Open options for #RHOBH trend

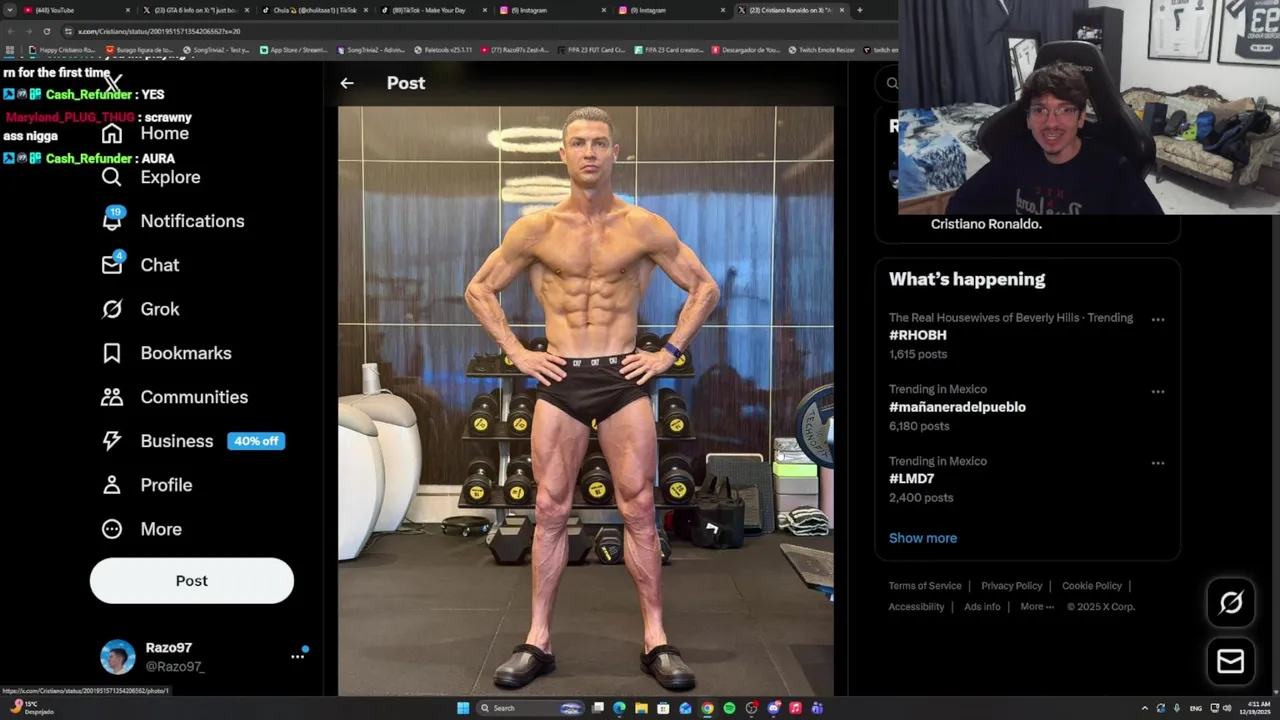pyautogui.click(x=1157, y=319)
